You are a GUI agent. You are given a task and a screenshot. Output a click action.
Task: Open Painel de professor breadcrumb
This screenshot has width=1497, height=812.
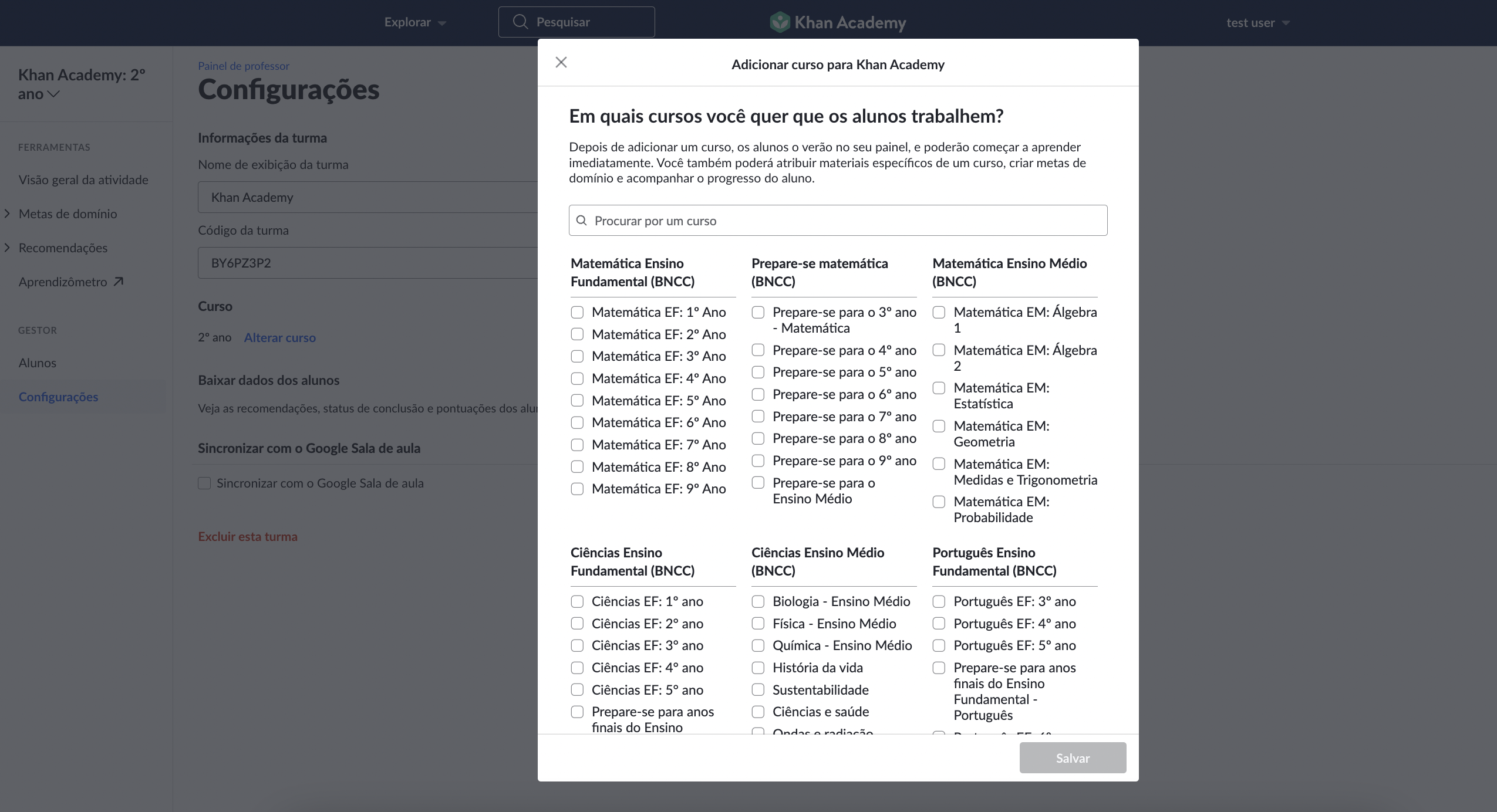244,66
